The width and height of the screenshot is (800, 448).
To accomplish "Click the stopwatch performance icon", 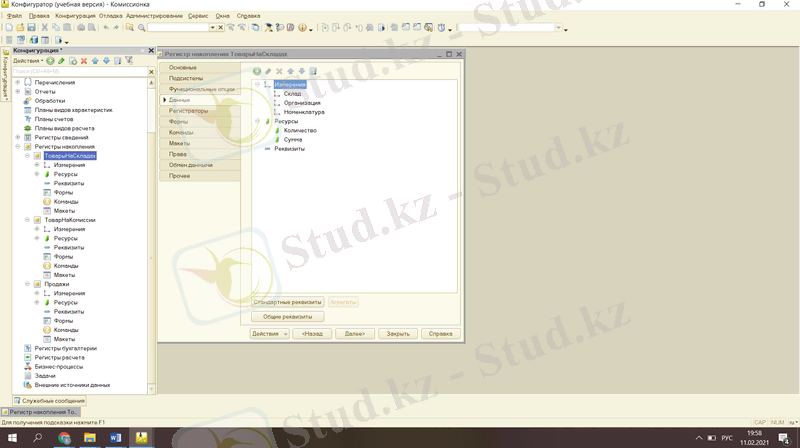I will 441,28.
